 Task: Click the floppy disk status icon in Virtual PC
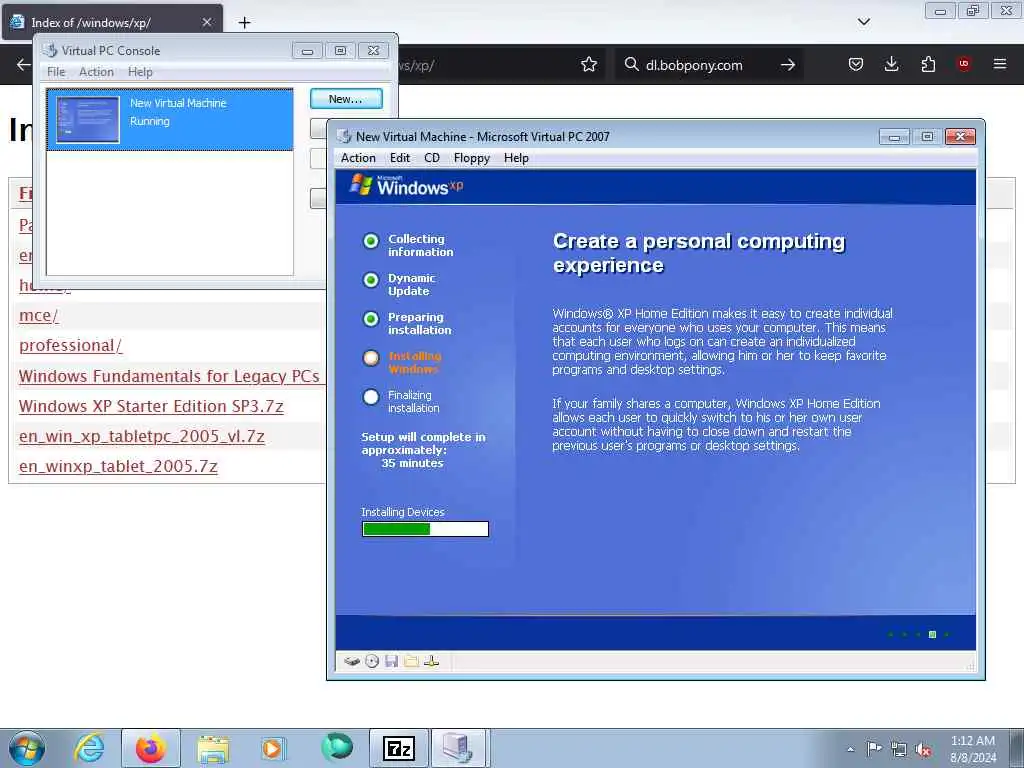391,661
